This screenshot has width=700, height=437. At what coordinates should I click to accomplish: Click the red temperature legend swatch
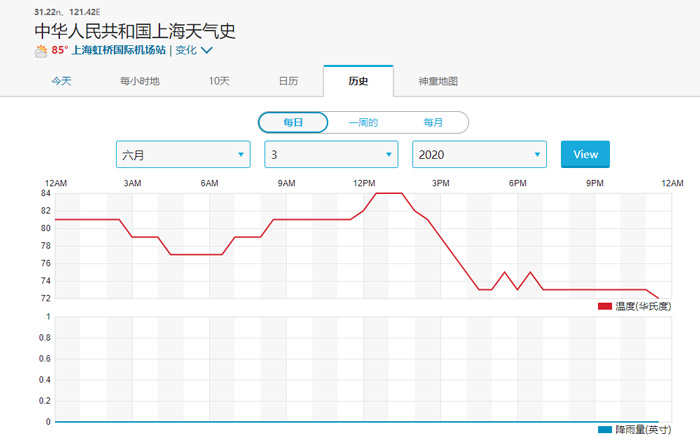coord(605,306)
